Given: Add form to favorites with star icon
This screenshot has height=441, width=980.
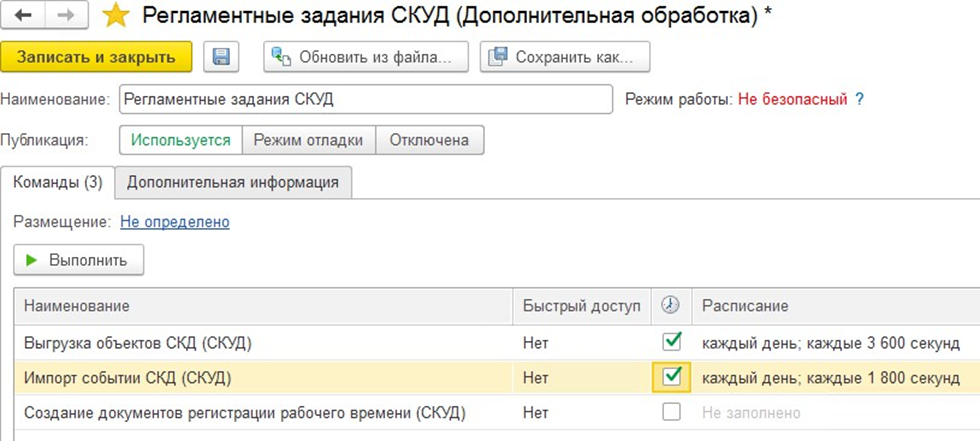Looking at the screenshot, I should (115, 16).
